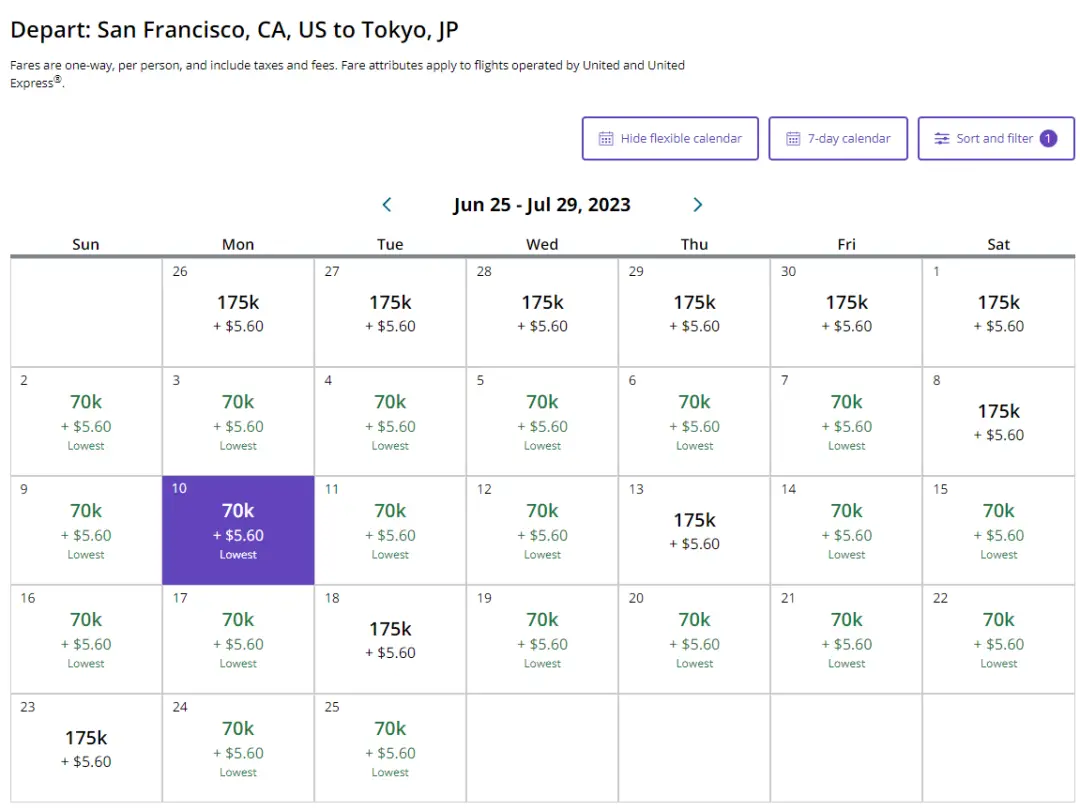1080x811 pixels.
Task: Choose July 12 lowest fare 70k
Action: 543,531
